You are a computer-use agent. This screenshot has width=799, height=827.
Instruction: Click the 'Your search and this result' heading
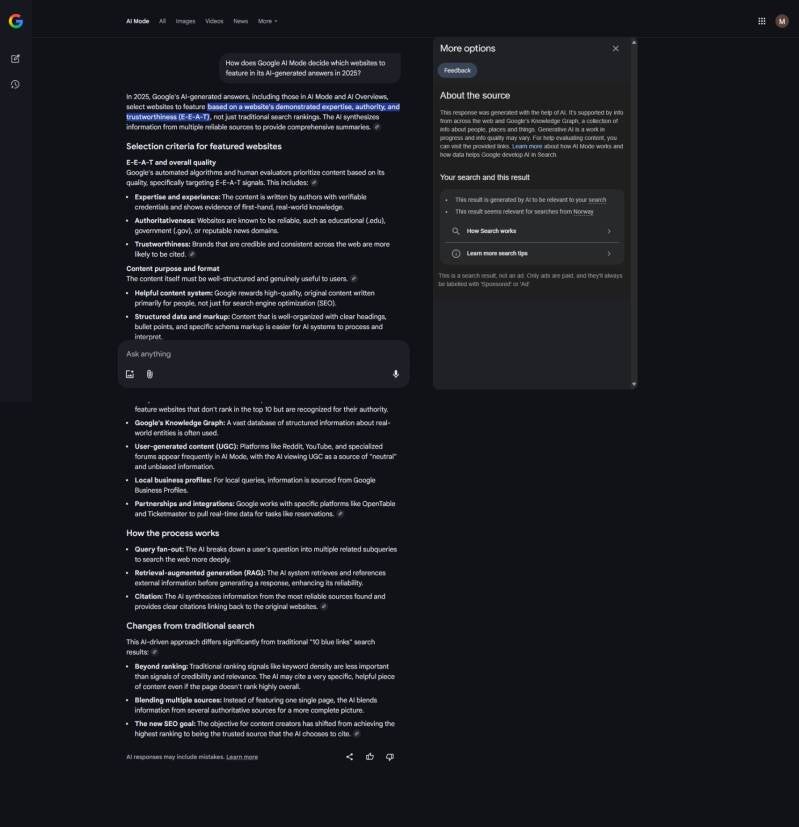(485, 177)
